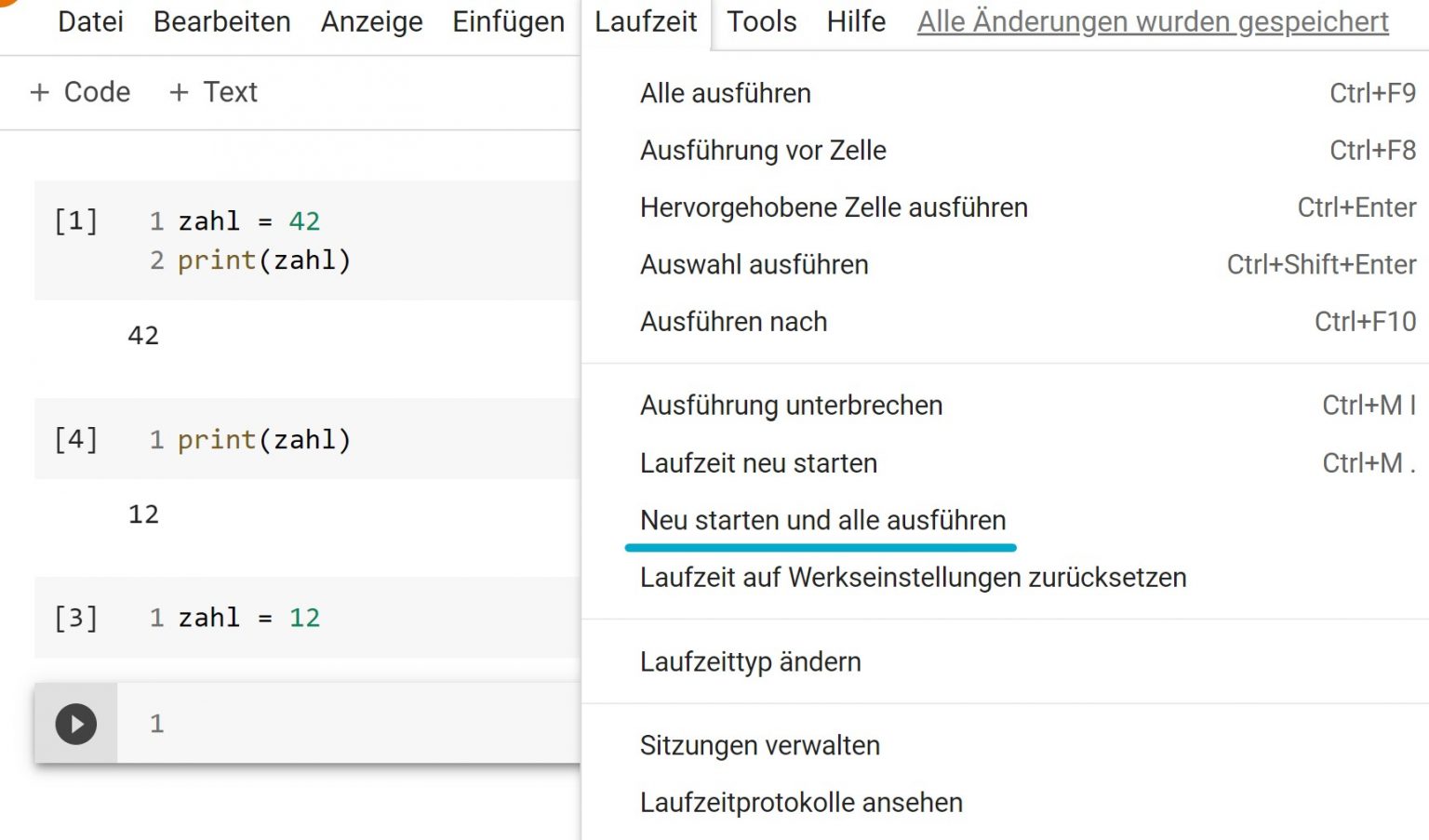
Task: Run the empty cell via its play icon
Action: click(76, 724)
